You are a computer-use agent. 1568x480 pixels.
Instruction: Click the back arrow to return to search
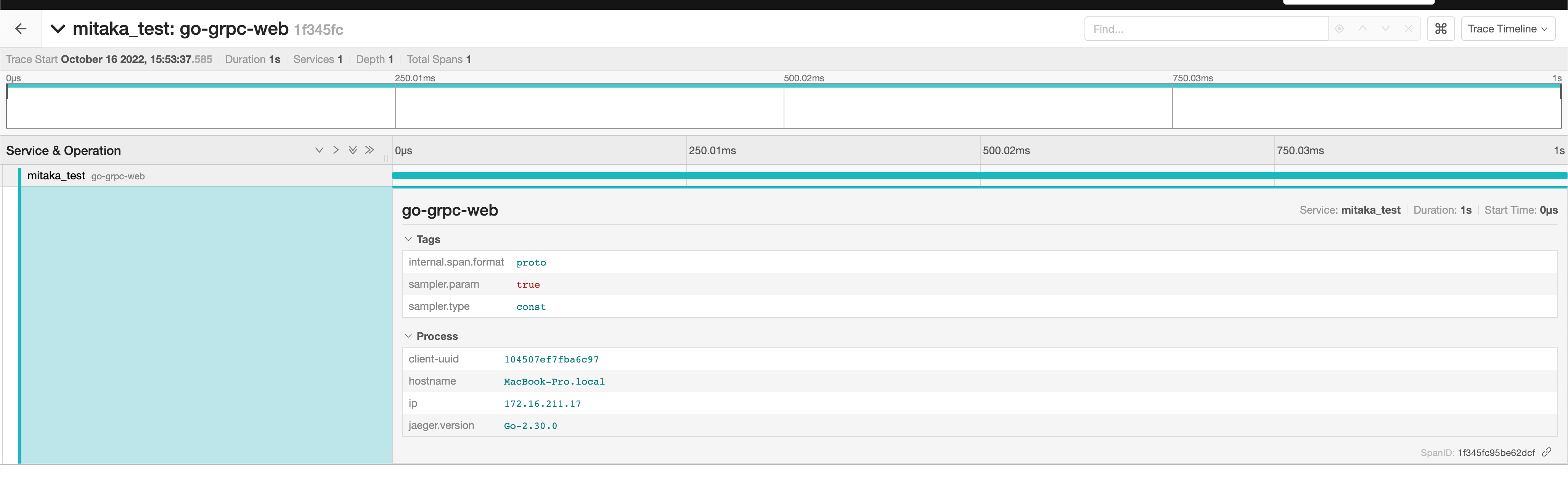[21, 29]
